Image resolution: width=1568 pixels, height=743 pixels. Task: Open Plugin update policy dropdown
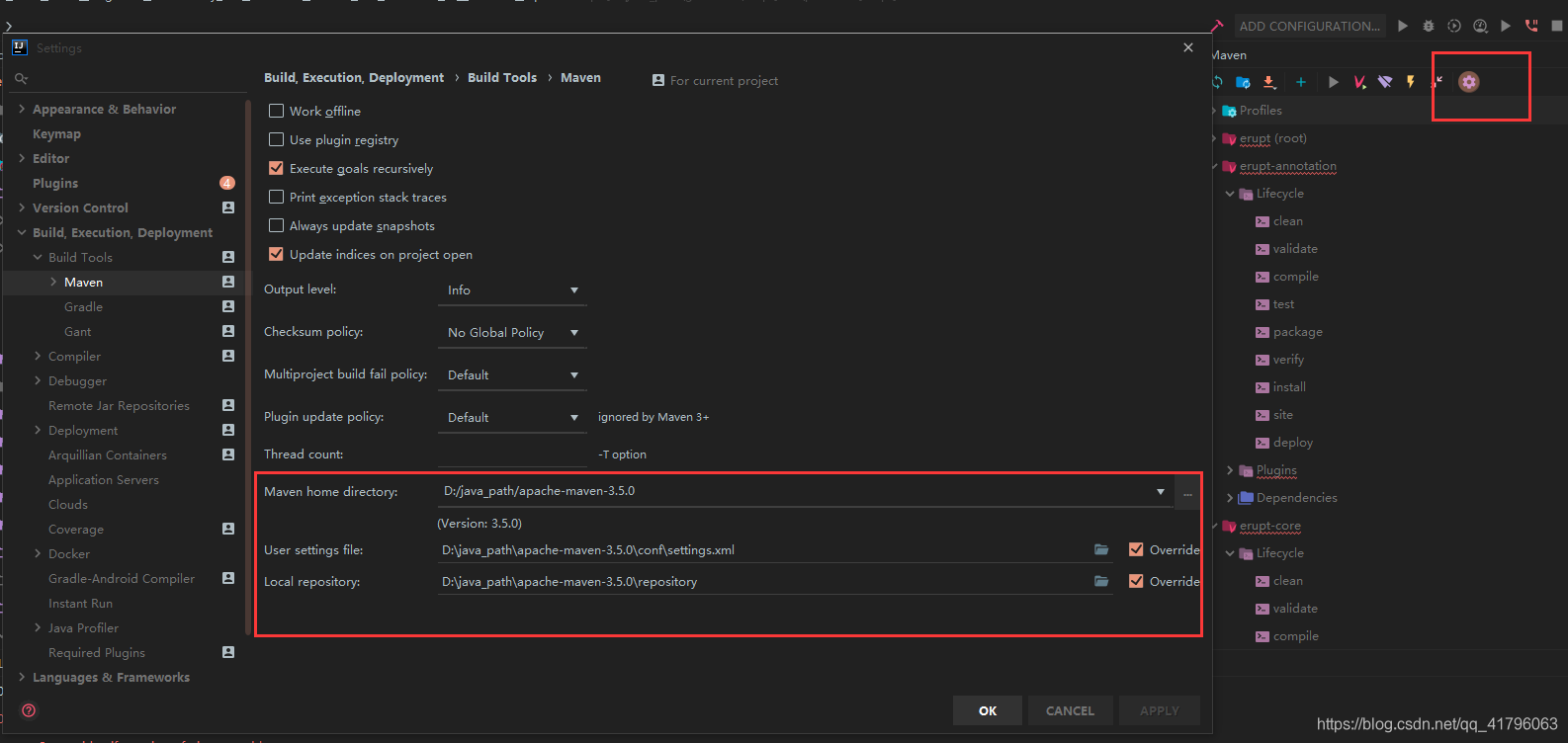pyautogui.click(x=512, y=418)
